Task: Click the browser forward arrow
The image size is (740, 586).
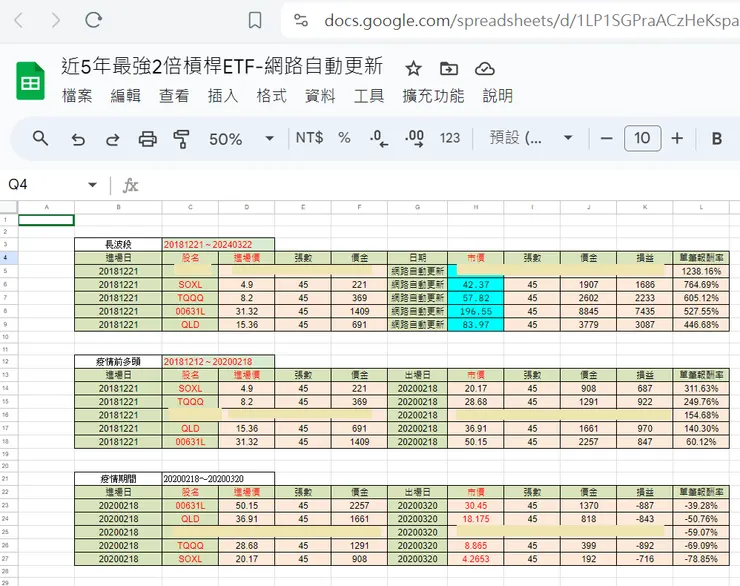Action: pyautogui.click(x=56, y=20)
